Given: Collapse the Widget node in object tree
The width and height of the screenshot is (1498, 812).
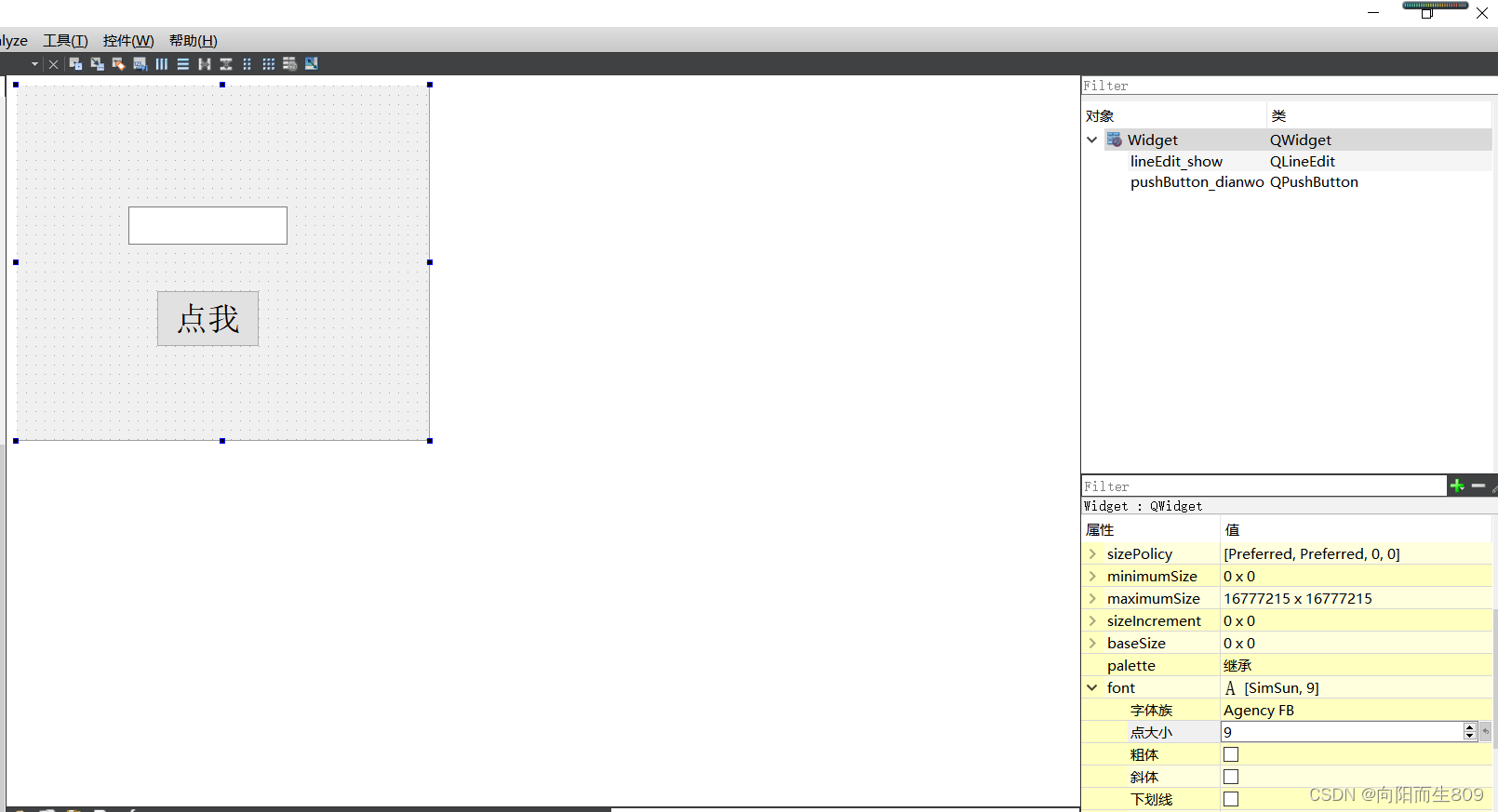Looking at the screenshot, I should click(1092, 140).
